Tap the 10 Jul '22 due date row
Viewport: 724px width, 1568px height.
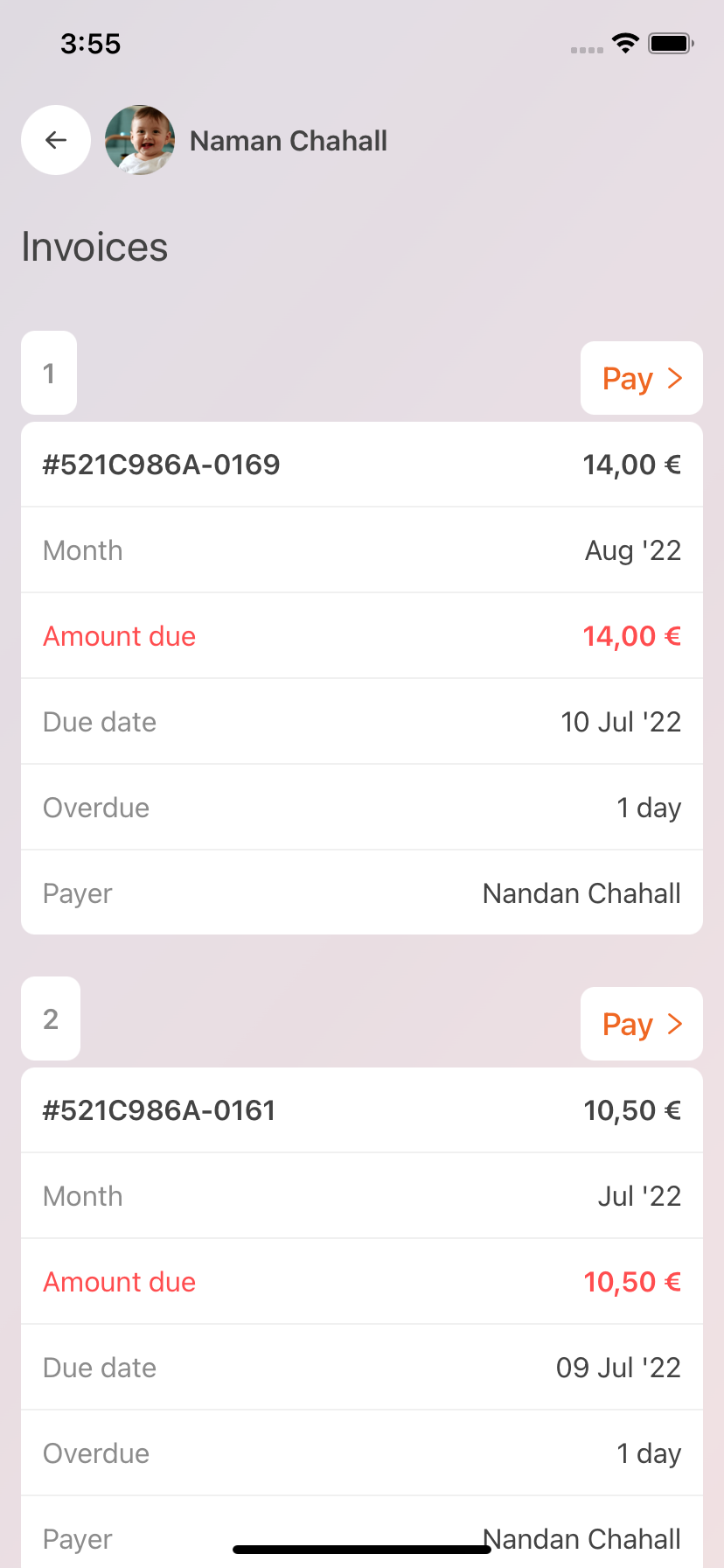click(x=362, y=722)
